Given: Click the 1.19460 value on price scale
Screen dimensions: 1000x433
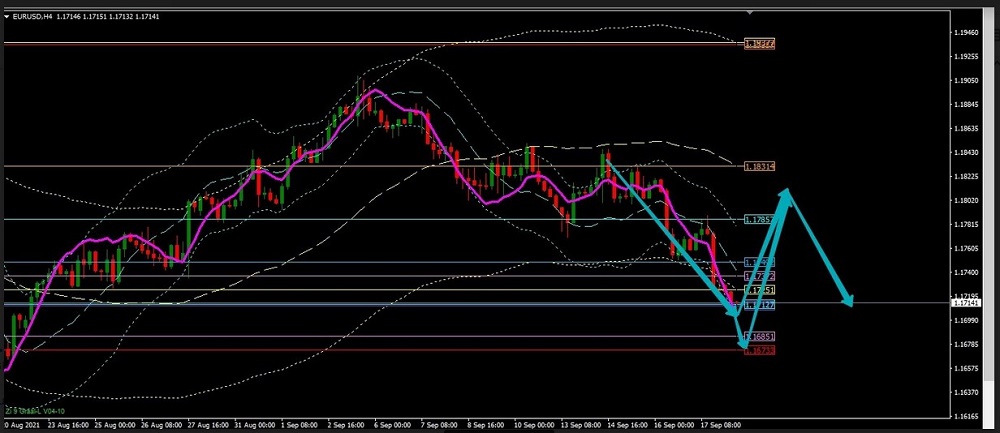Looking at the screenshot, I should tap(965, 32).
